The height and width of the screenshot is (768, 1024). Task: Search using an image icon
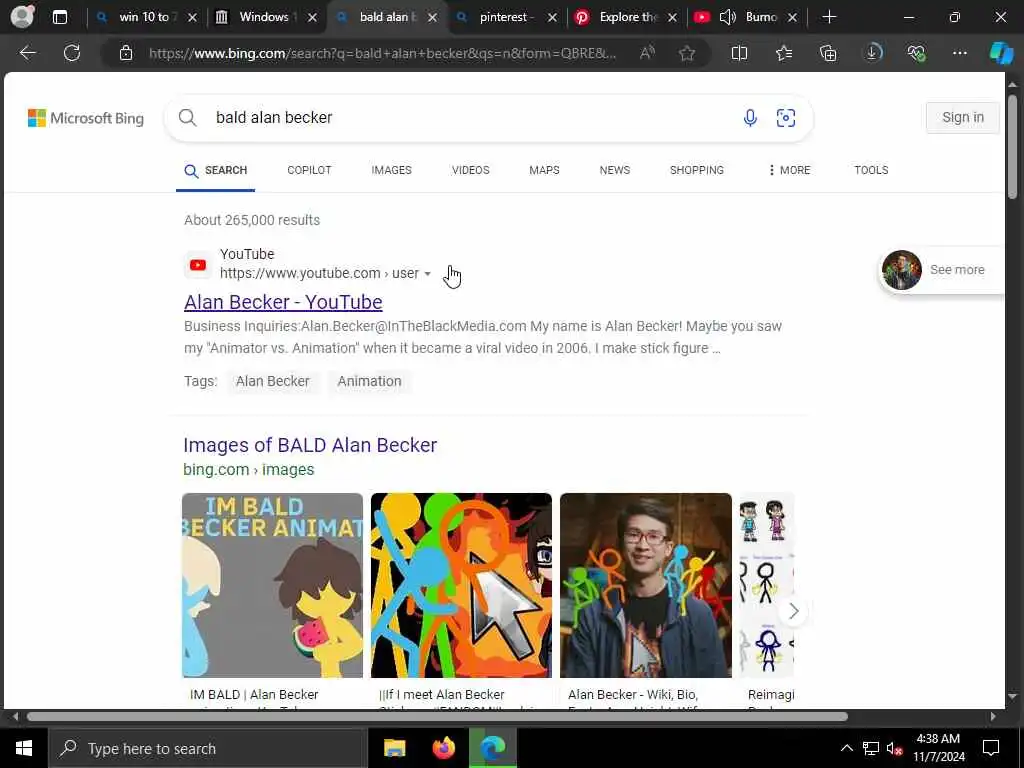tap(786, 118)
